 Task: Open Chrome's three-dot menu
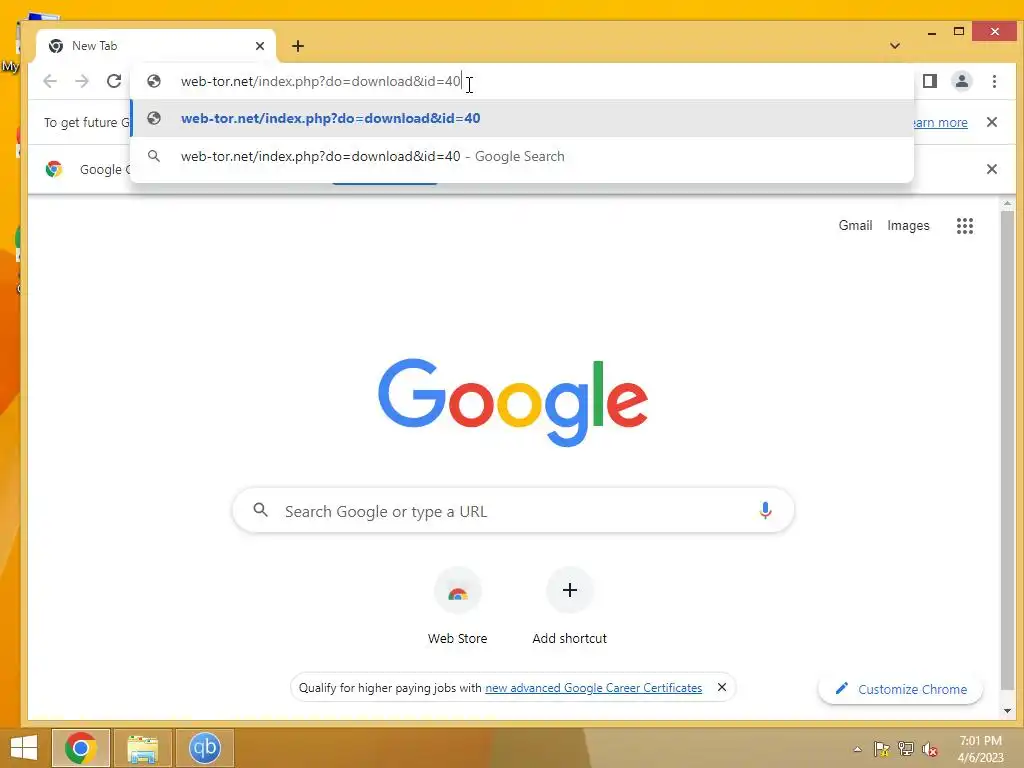[x=994, y=81]
